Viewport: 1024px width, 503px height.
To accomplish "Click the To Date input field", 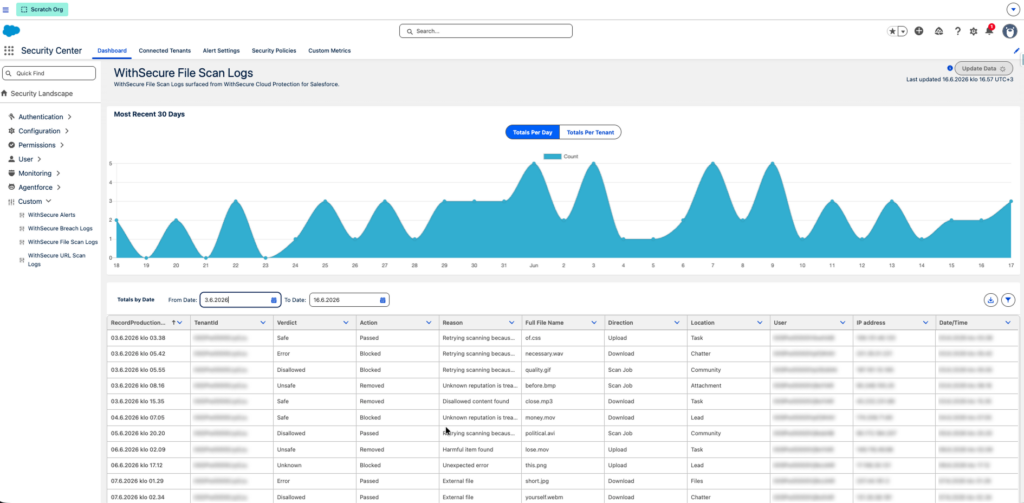I will tap(349, 300).
